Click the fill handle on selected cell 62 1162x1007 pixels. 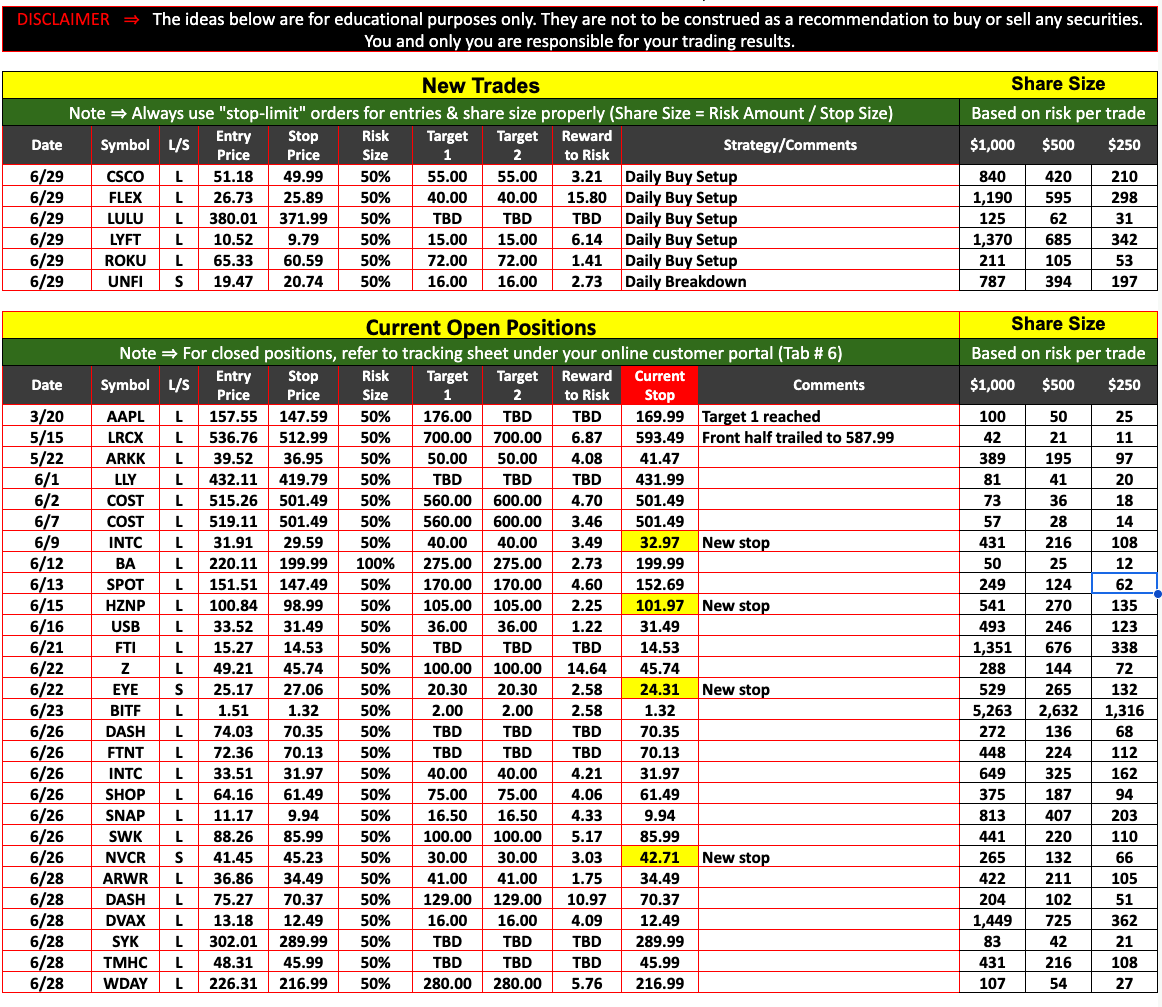(1157, 594)
